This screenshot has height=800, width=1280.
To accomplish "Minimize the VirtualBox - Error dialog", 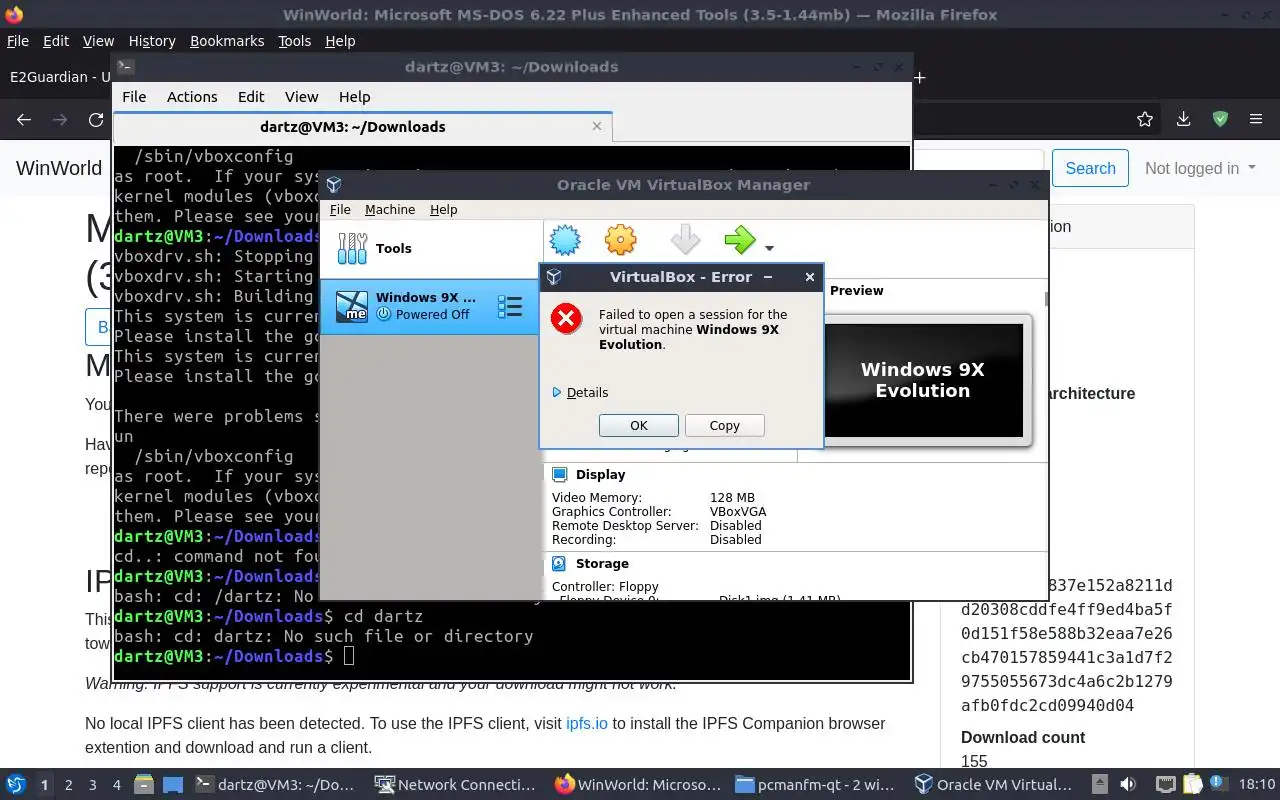I will click(768, 277).
